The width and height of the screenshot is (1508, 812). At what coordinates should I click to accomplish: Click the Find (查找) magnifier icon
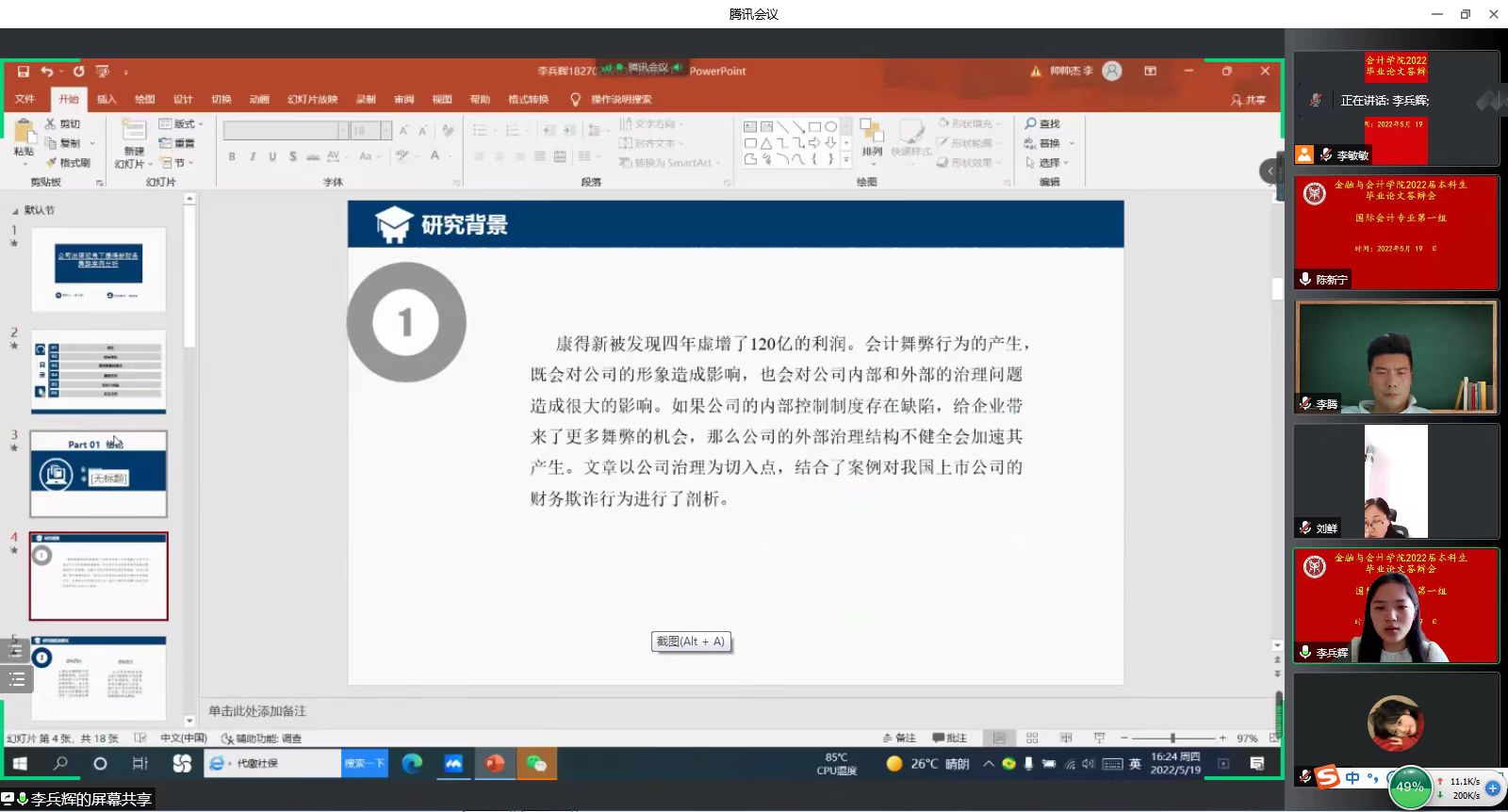(1031, 124)
